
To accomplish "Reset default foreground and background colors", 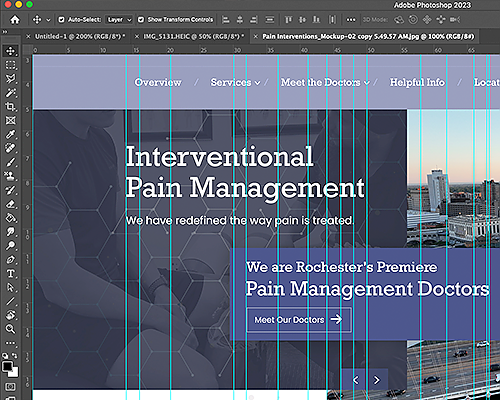I will tap(5, 356).
